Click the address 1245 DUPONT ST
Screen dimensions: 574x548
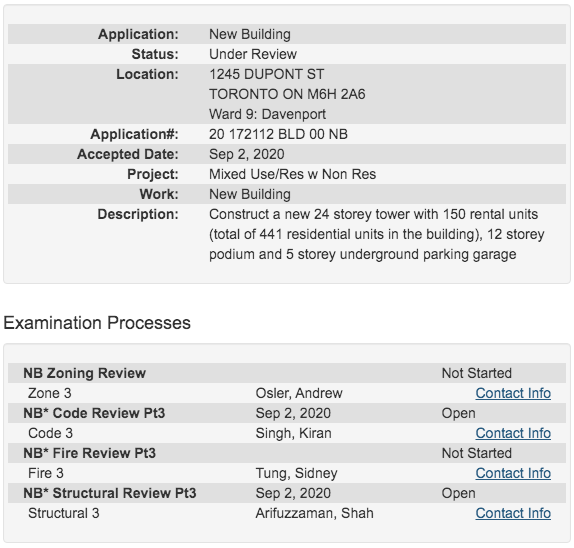(266, 74)
